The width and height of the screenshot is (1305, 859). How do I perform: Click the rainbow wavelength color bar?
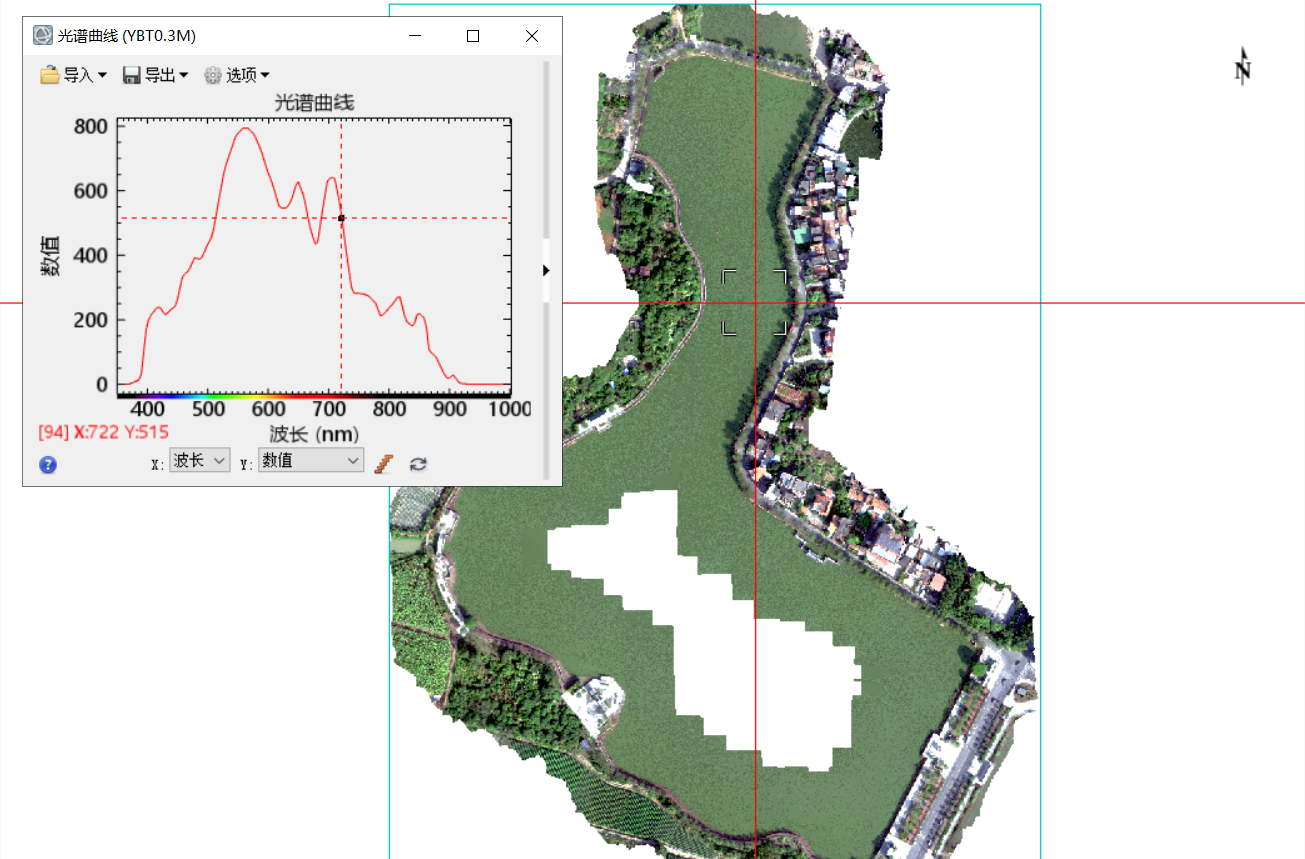314,395
